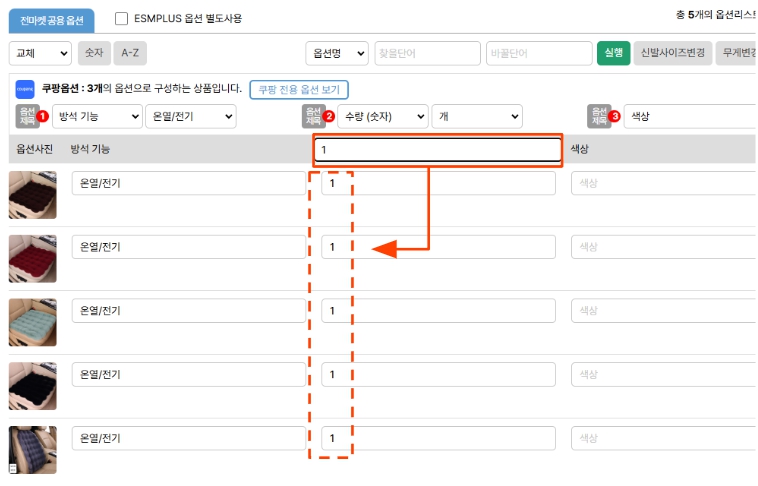Click the highlighted quantity header input field
The image size is (758, 486).
point(437,150)
